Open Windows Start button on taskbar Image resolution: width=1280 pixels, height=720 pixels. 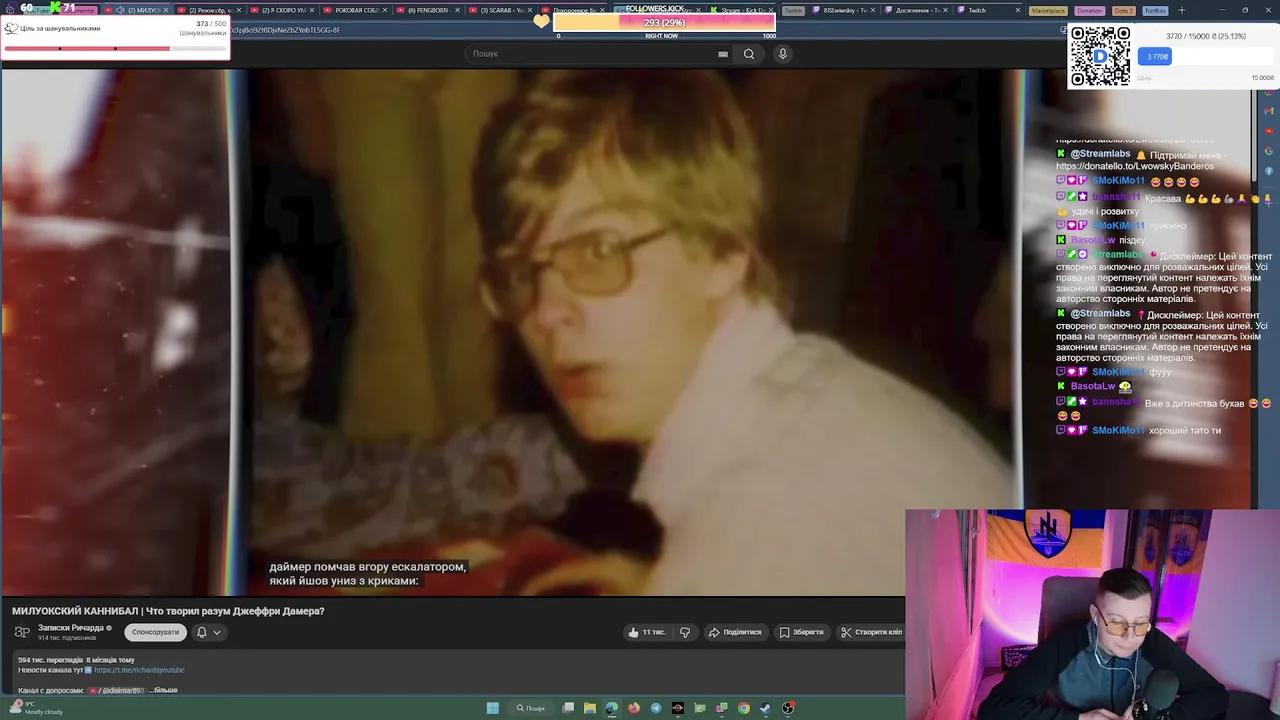(492, 708)
